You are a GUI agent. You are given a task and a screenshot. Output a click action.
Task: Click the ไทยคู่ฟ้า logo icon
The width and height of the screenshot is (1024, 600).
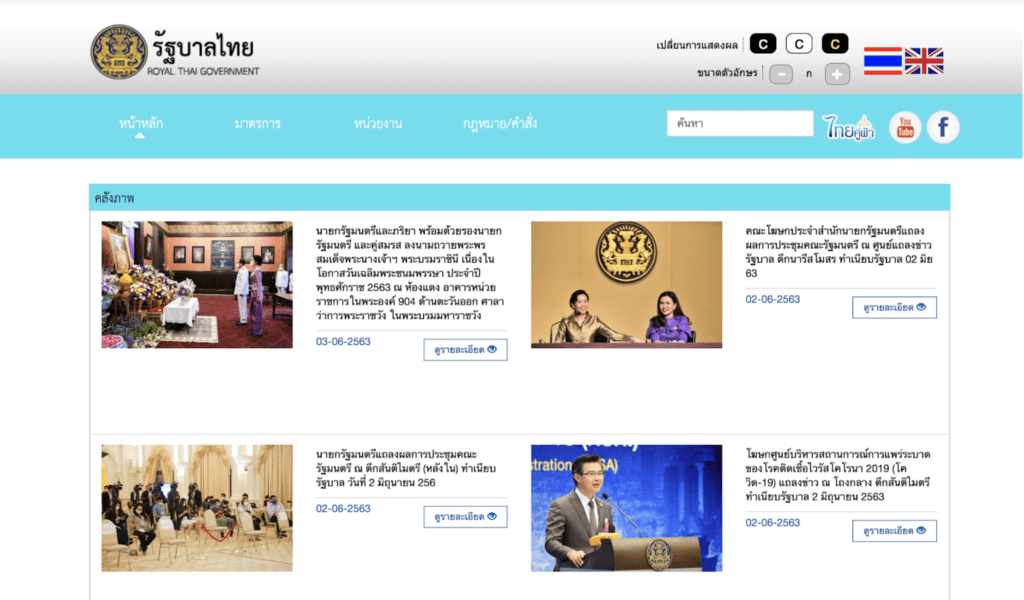point(849,126)
